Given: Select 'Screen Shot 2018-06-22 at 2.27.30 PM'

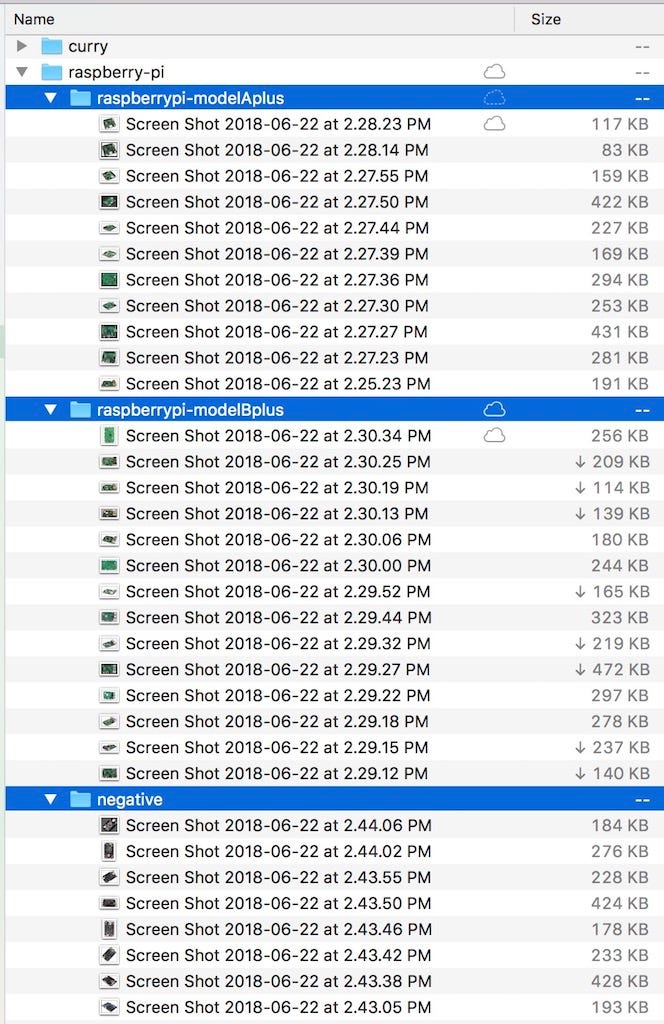Looking at the screenshot, I should [x=277, y=306].
